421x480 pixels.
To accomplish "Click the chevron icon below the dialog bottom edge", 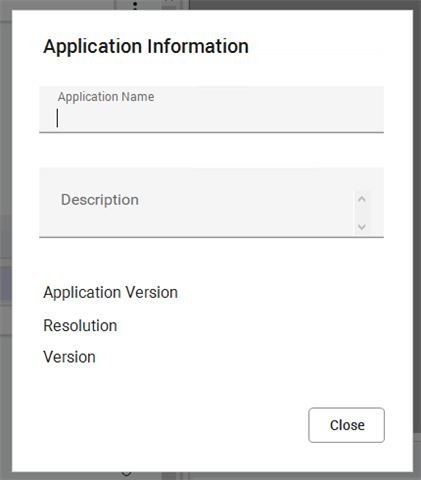I will click(x=126, y=473).
